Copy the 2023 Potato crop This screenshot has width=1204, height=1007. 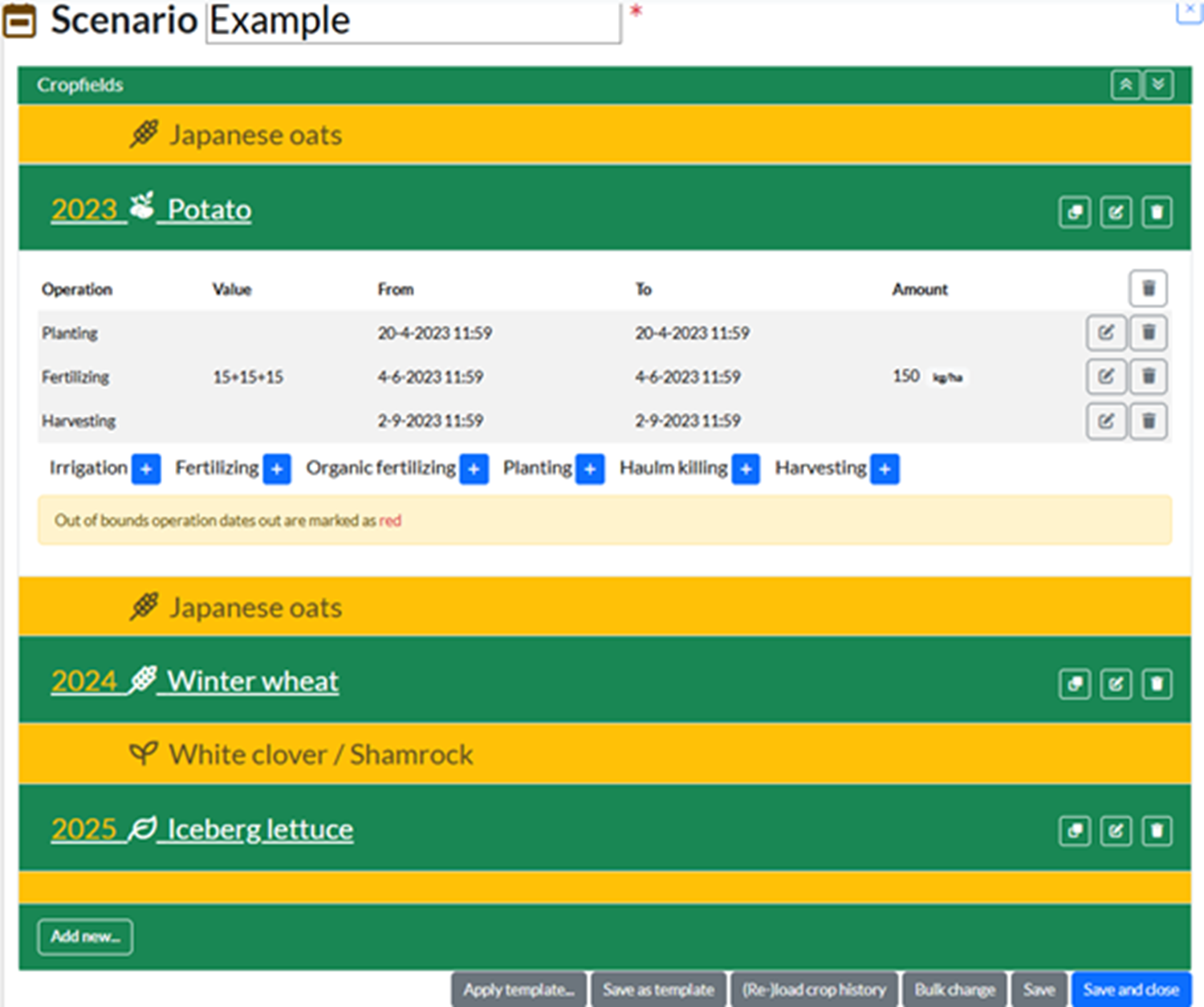[x=1075, y=212]
